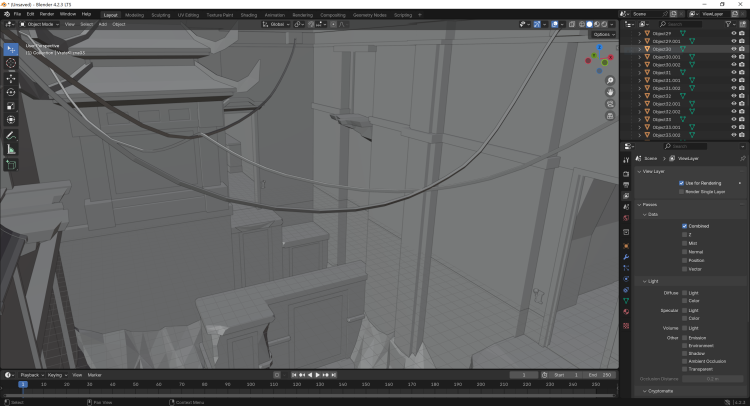Image resolution: width=750 pixels, height=406 pixels.
Task: Switch to orthographic view grid icon
Action: [x=610, y=116]
